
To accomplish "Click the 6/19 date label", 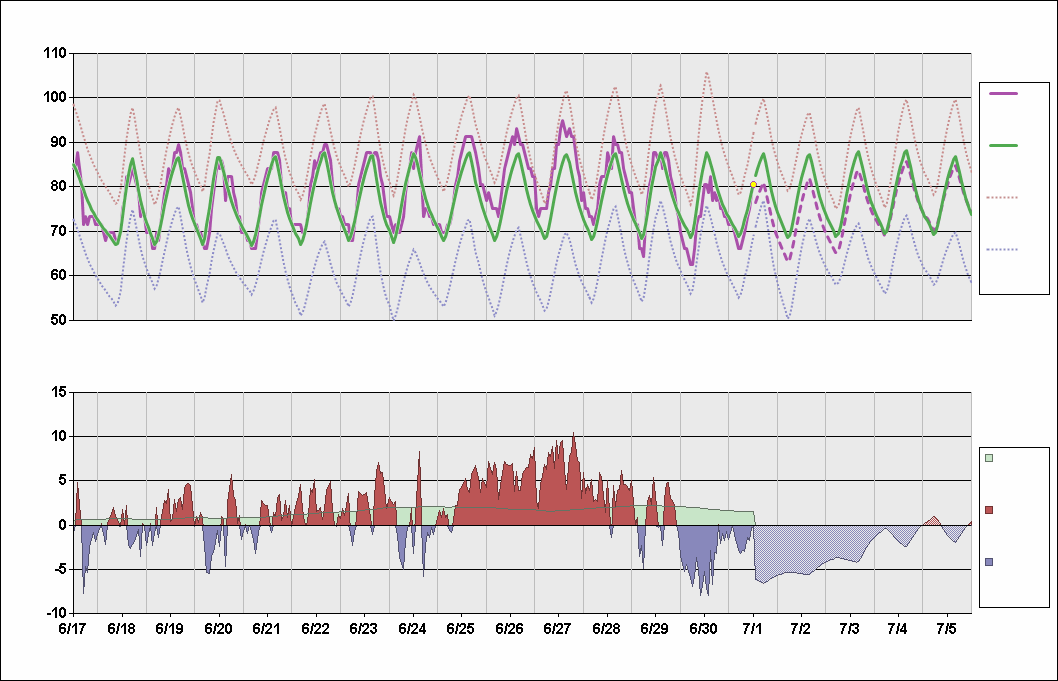I will (169, 629).
